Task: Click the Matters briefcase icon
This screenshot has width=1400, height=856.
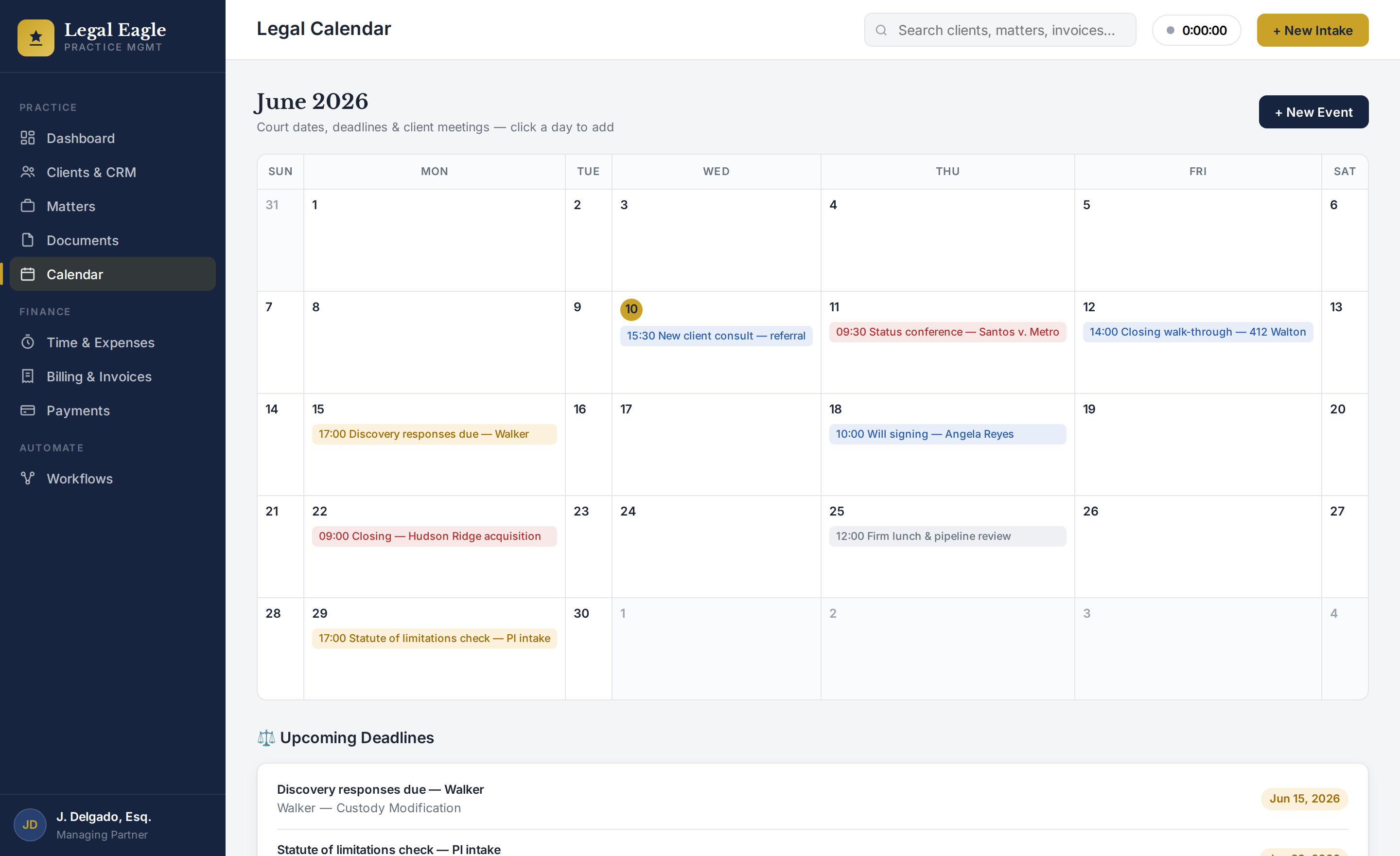Action: (x=28, y=206)
